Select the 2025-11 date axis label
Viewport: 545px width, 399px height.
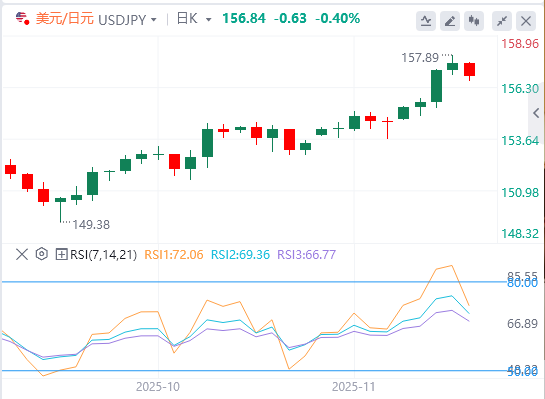tap(353, 387)
